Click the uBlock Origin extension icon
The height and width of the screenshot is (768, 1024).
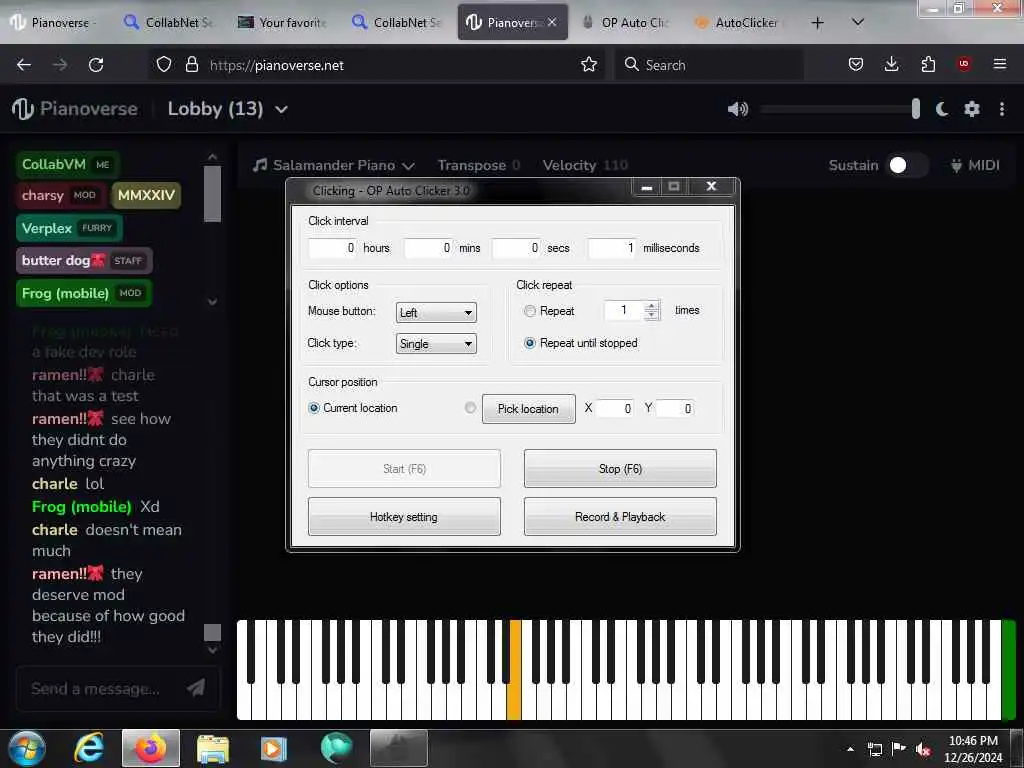[964, 64]
